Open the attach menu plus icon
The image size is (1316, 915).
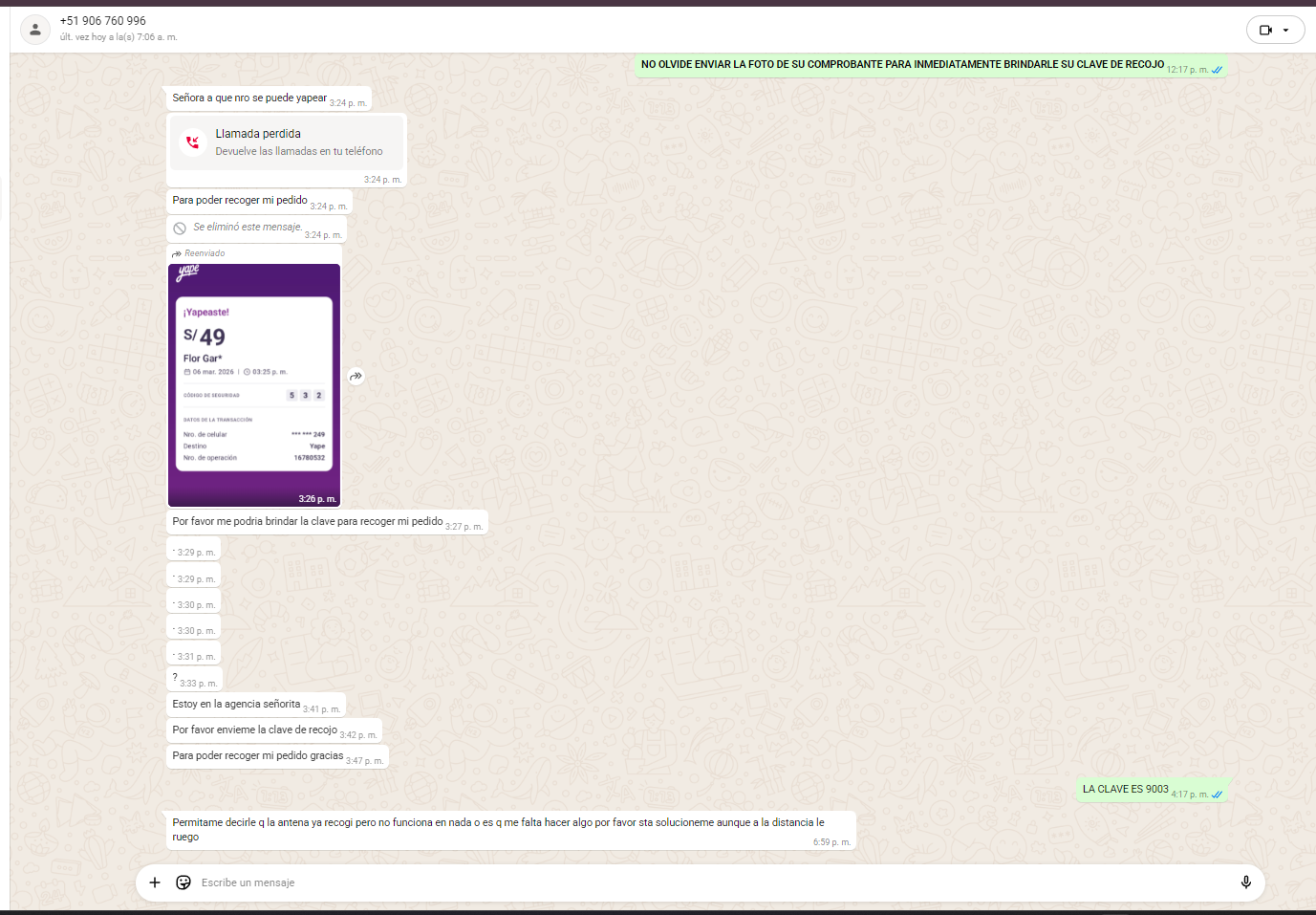tap(155, 882)
